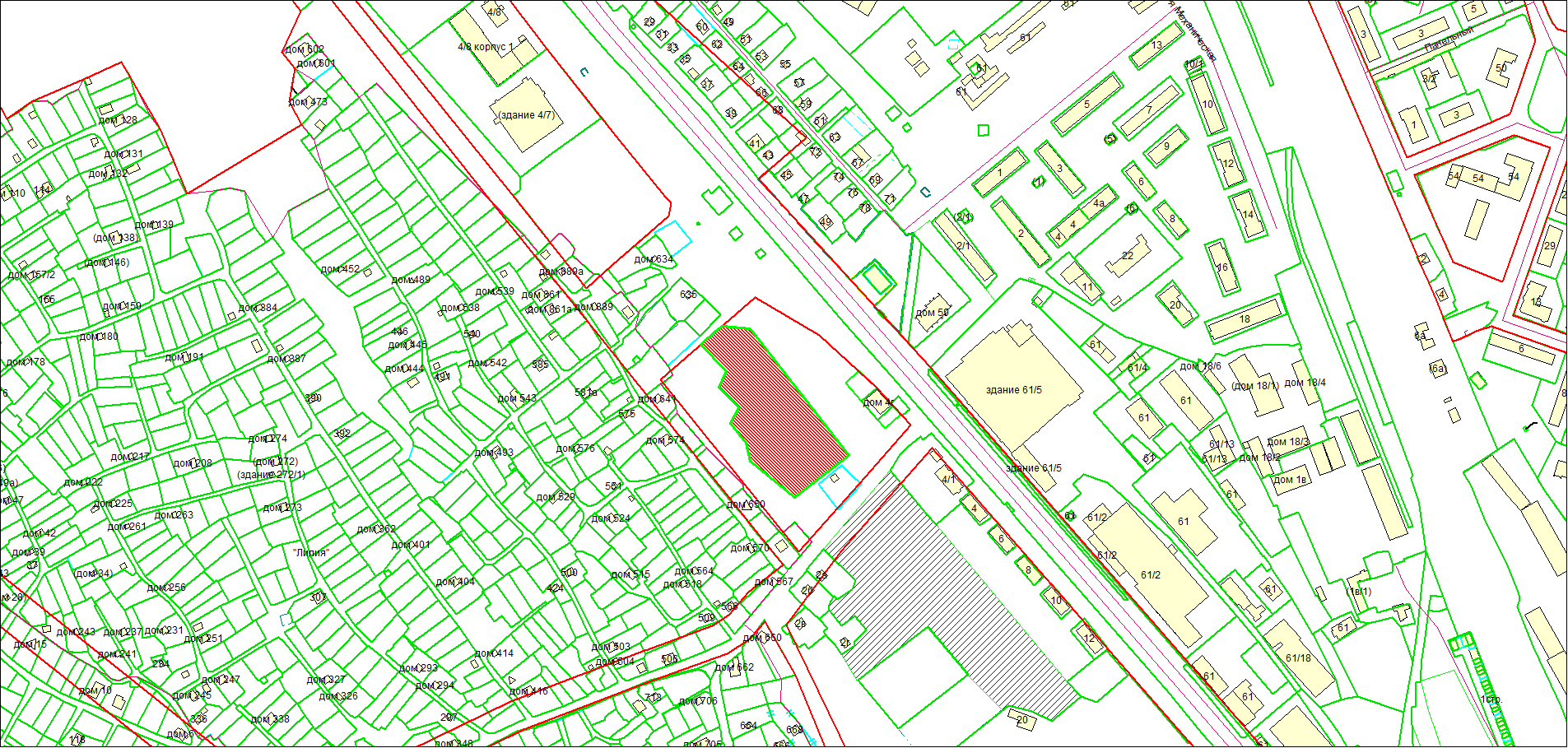Click the (здание 272/1) label
Screen dimensions: 1568x748
click(271, 475)
